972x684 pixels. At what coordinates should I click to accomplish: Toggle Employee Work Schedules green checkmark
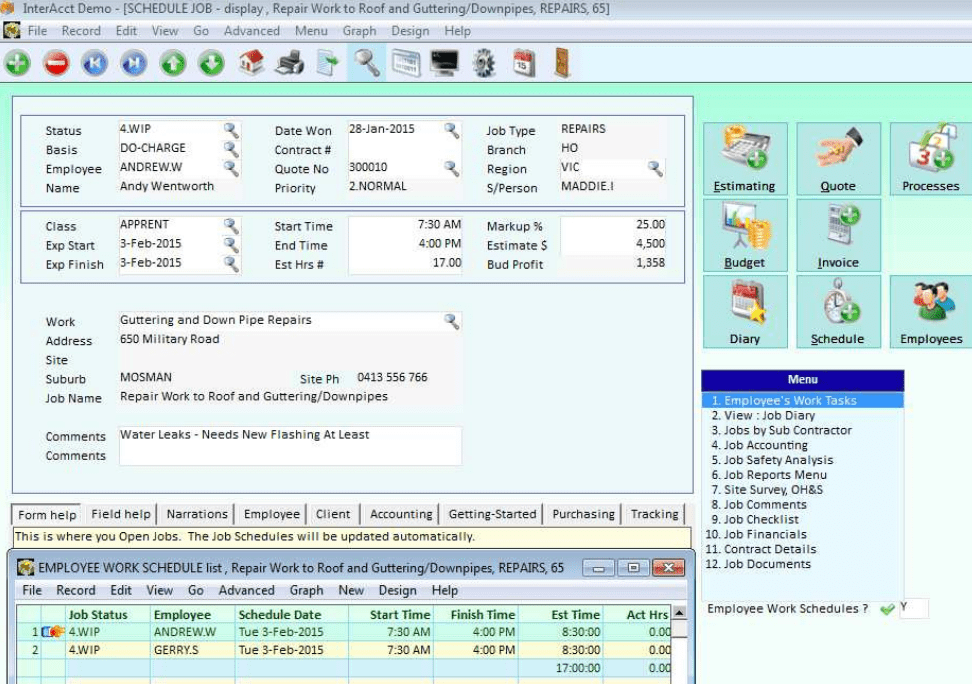click(x=887, y=609)
